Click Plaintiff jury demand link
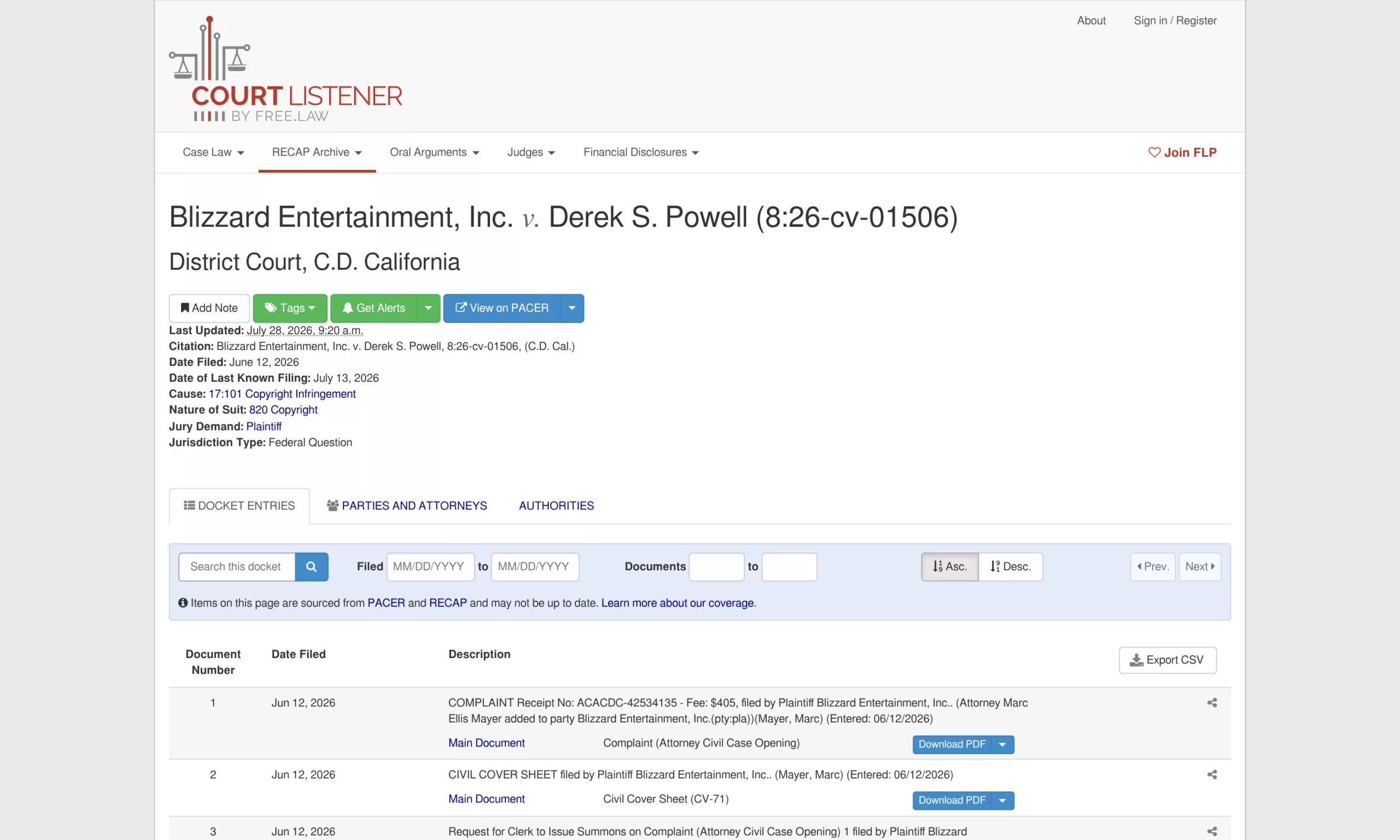The height and width of the screenshot is (840, 1400). (264, 426)
